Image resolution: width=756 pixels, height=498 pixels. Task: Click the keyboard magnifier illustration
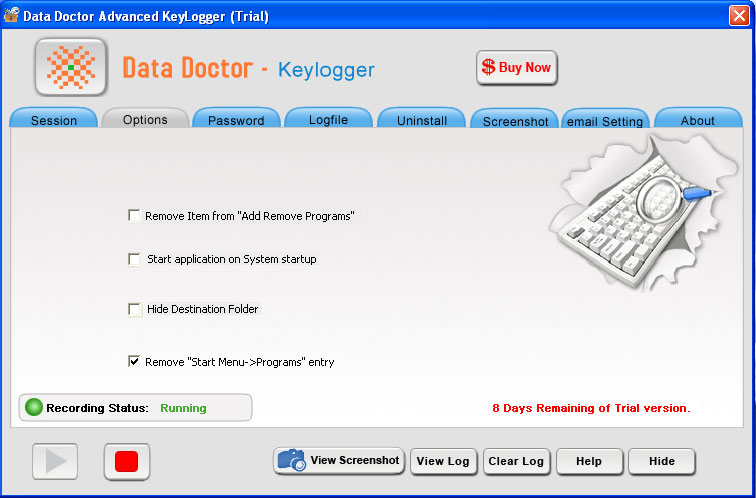pos(644,214)
